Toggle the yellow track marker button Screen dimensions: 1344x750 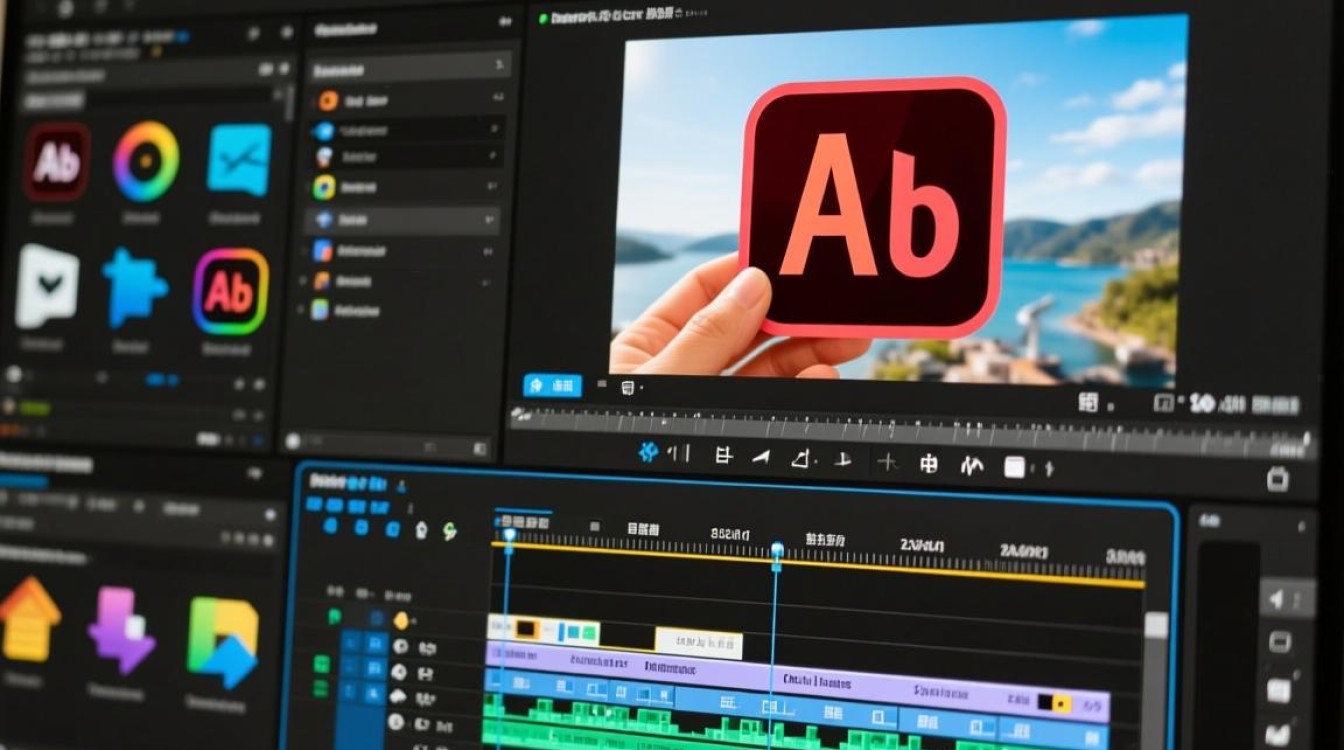[401, 620]
